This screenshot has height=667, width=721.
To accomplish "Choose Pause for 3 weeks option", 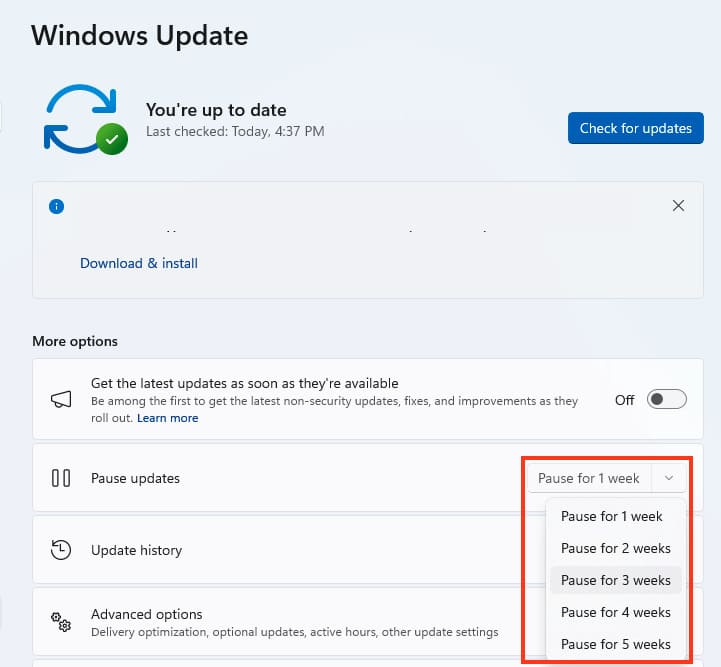I will (x=615, y=580).
